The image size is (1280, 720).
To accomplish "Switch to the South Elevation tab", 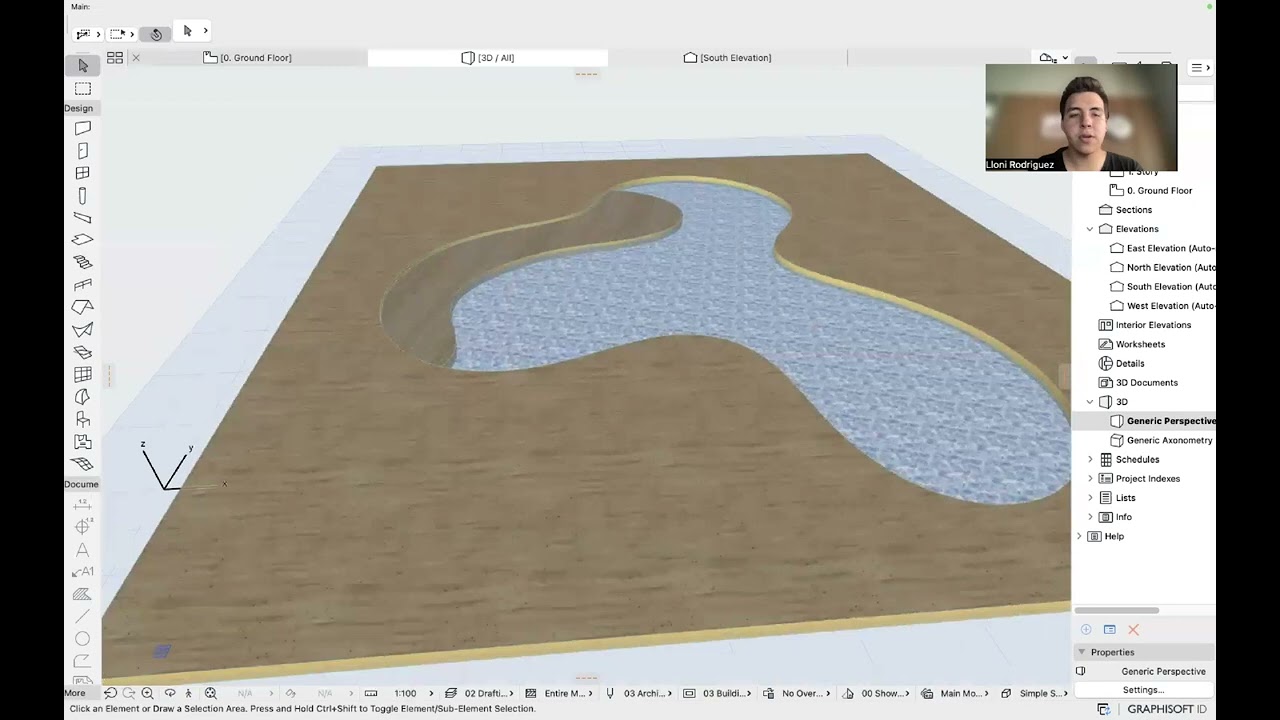I will click(x=727, y=58).
